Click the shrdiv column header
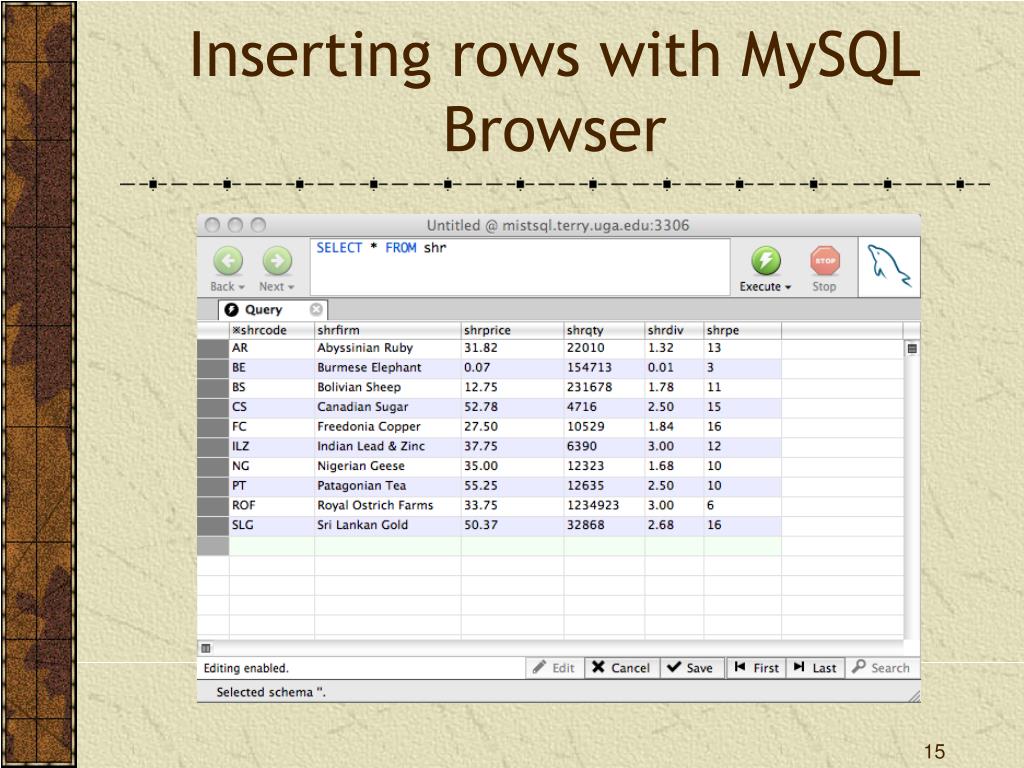 point(675,330)
